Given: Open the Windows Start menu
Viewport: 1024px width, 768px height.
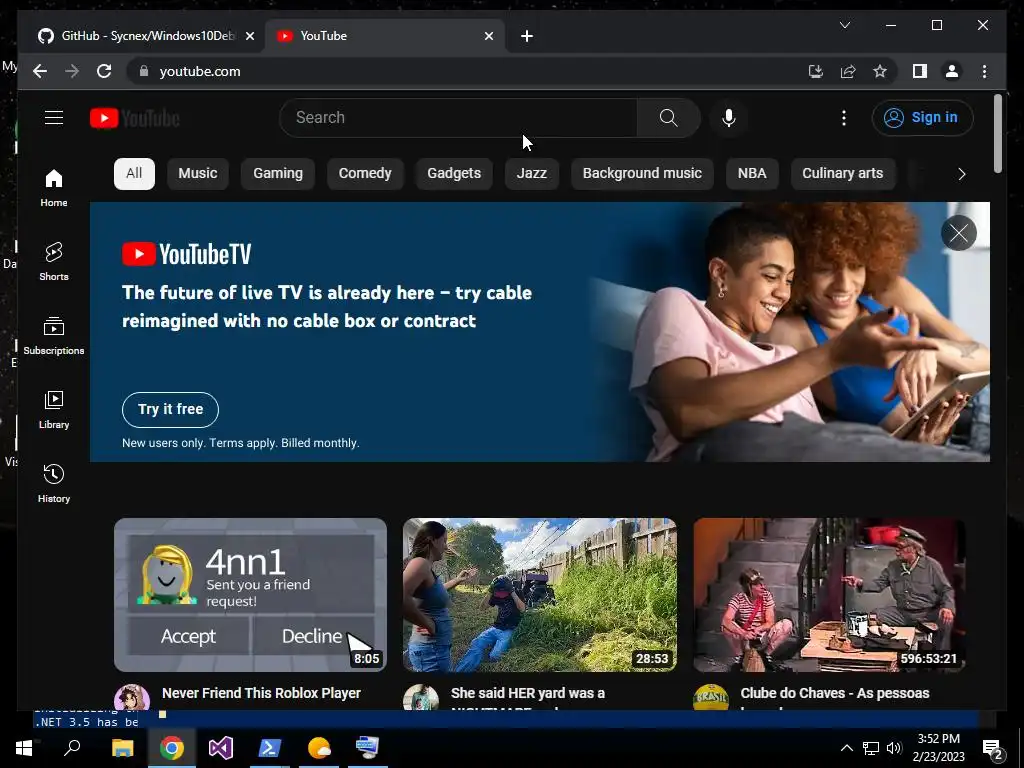Looking at the screenshot, I should [24, 748].
